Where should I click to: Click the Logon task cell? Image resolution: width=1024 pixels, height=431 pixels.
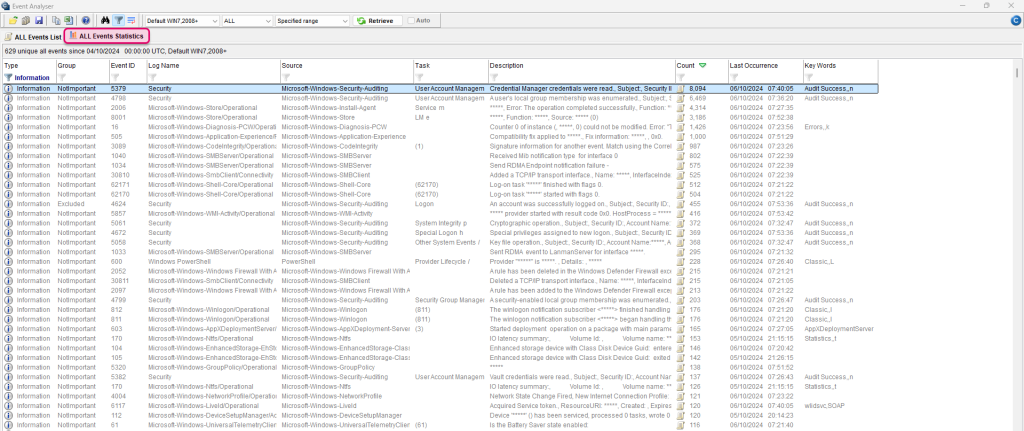[x=424, y=204]
